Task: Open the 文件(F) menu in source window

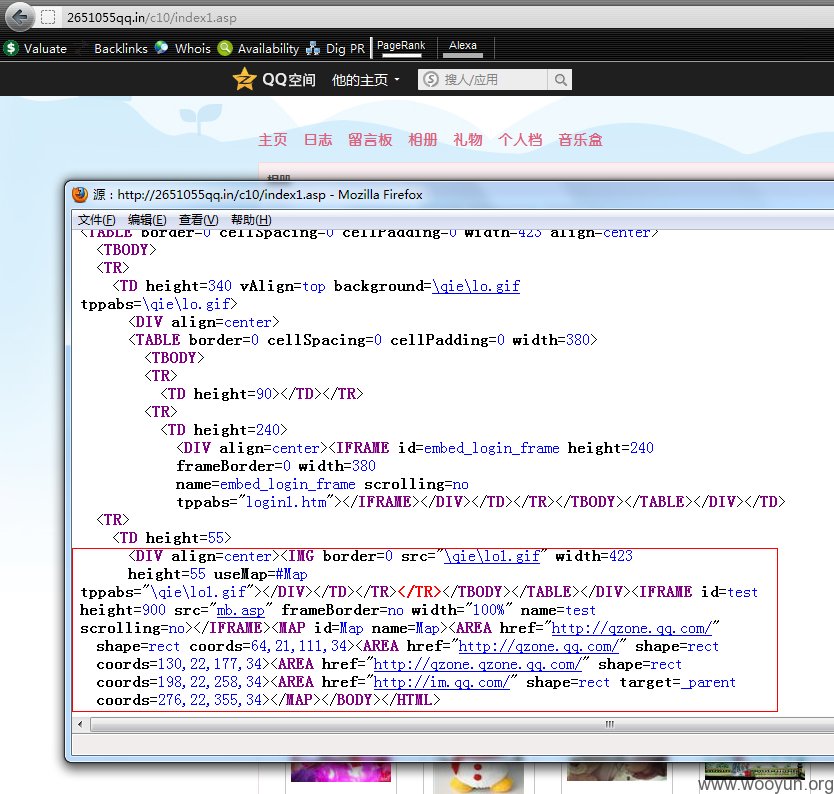Action: pyautogui.click(x=96, y=220)
